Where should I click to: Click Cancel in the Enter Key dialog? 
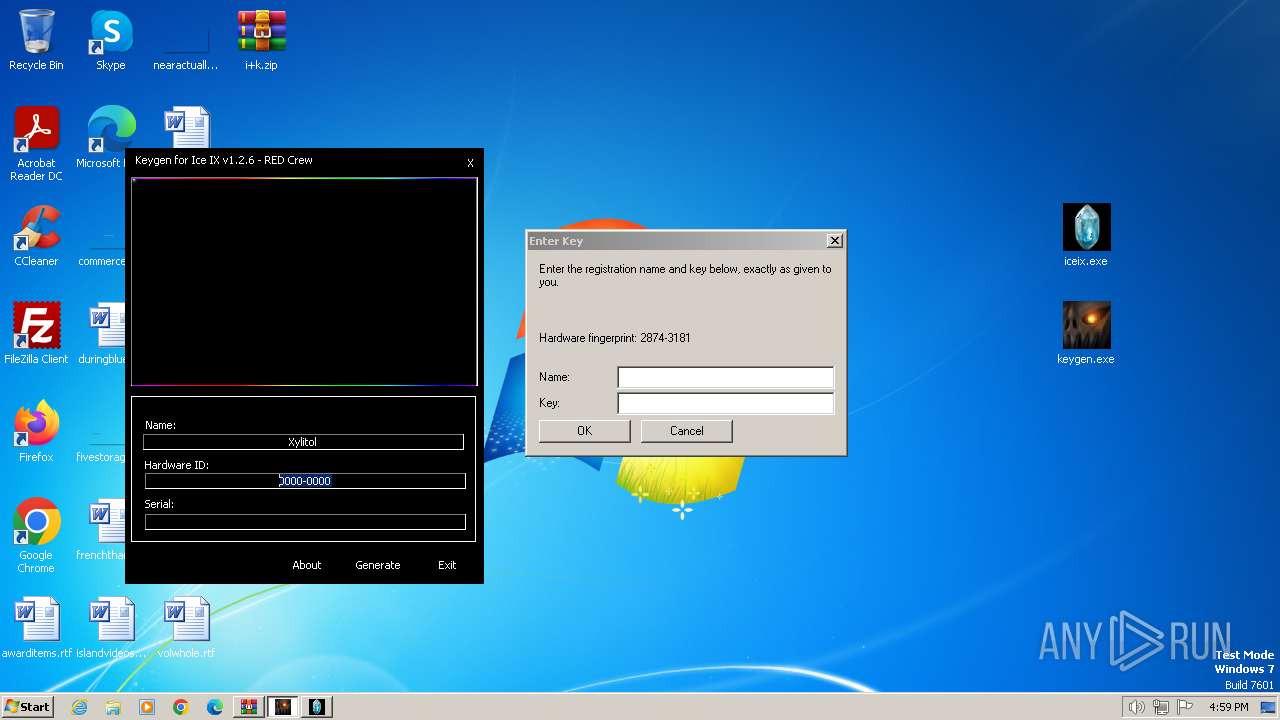point(686,431)
